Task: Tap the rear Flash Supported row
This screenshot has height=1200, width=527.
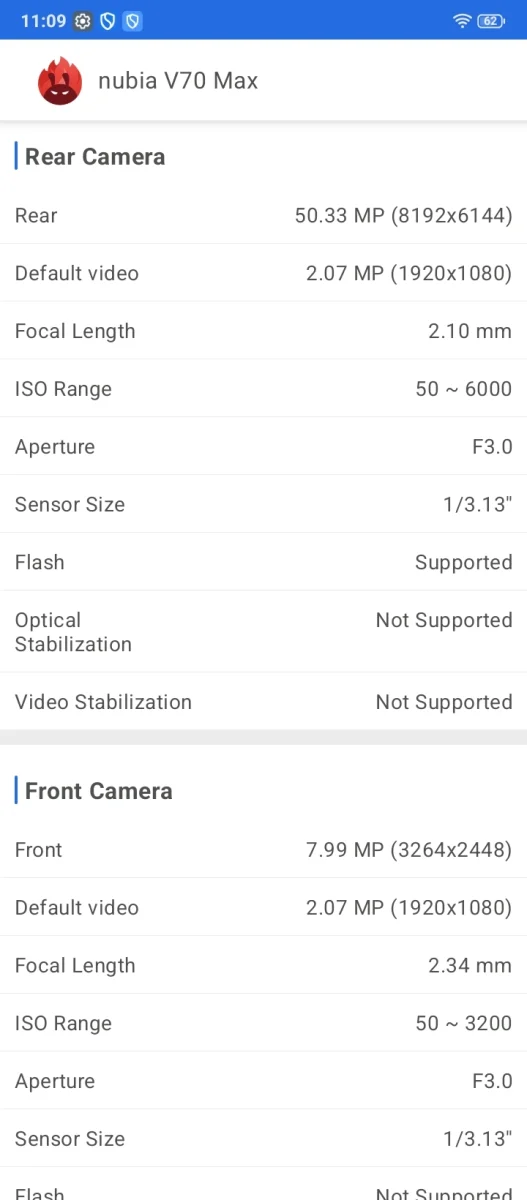Action: (263, 562)
